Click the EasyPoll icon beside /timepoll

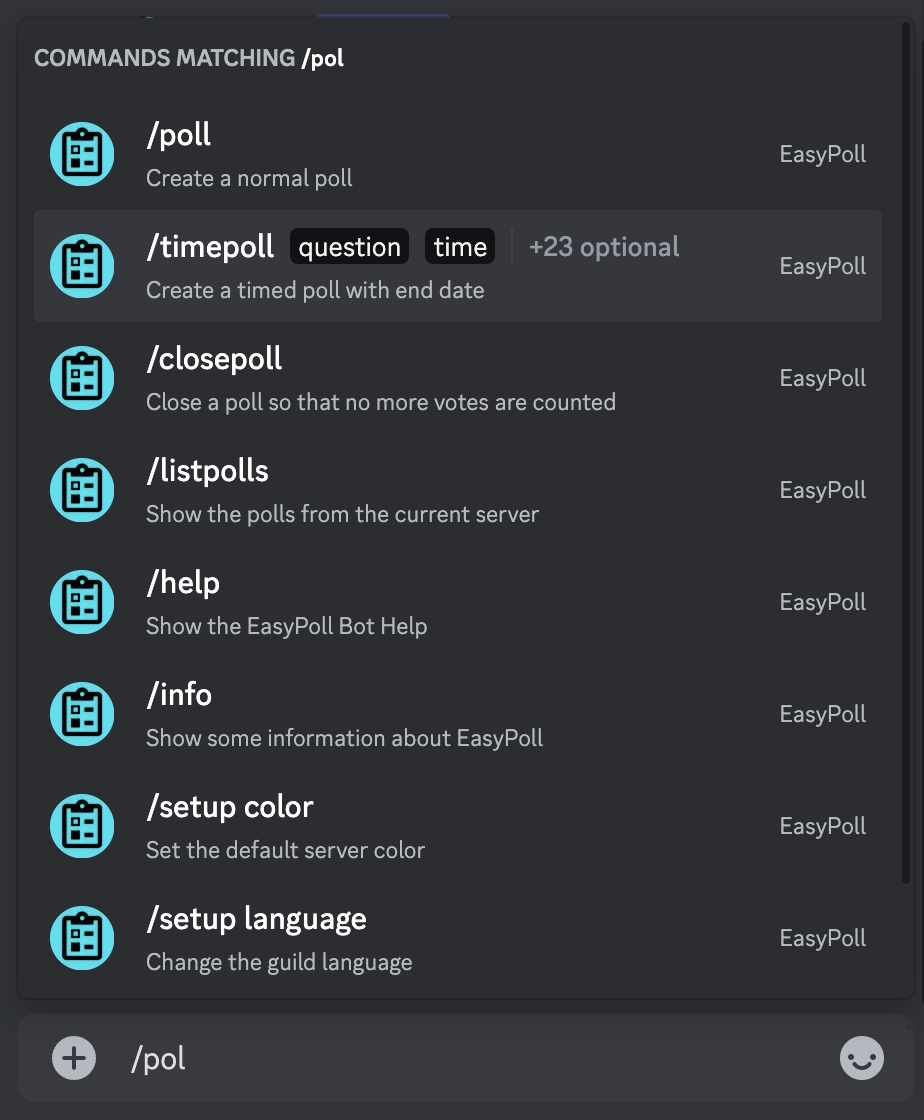(82, 266)
